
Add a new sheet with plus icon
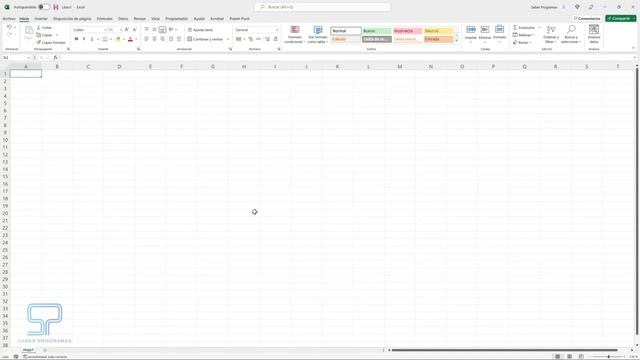[45, 350]
